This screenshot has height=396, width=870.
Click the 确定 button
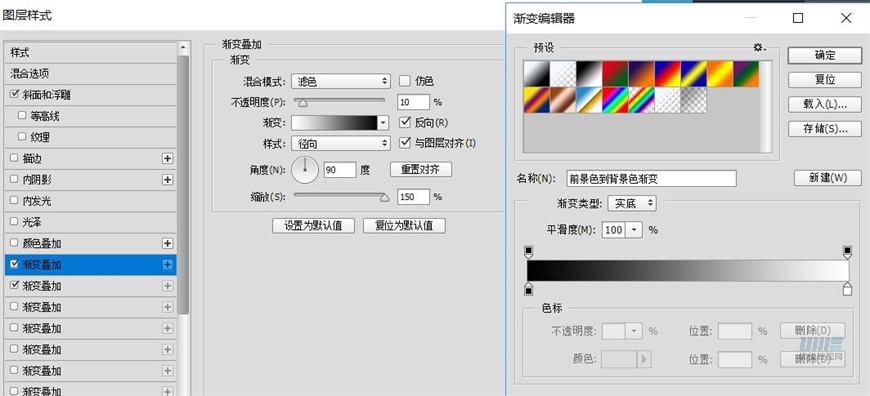825,55
